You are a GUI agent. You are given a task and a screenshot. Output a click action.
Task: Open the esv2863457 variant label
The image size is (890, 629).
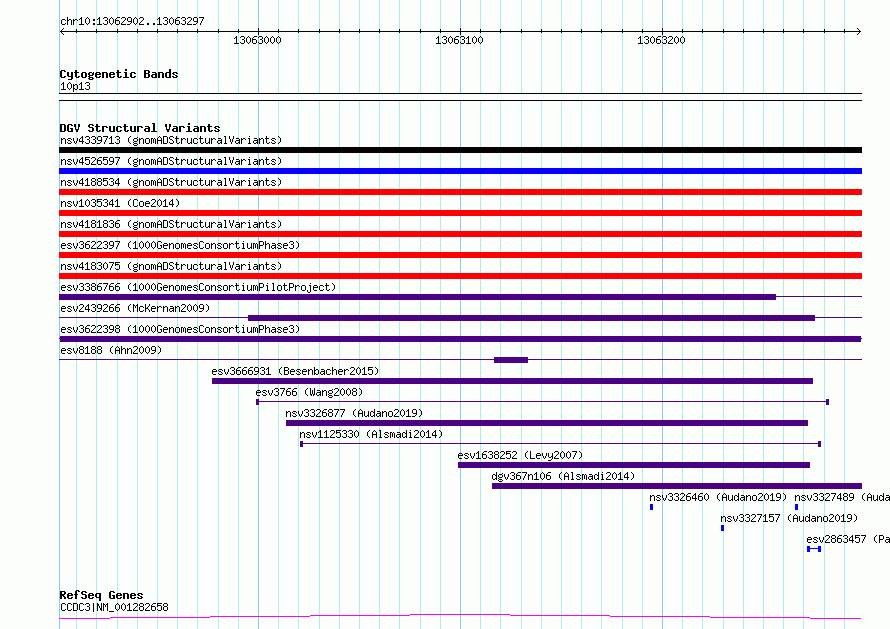click(848, 539)
